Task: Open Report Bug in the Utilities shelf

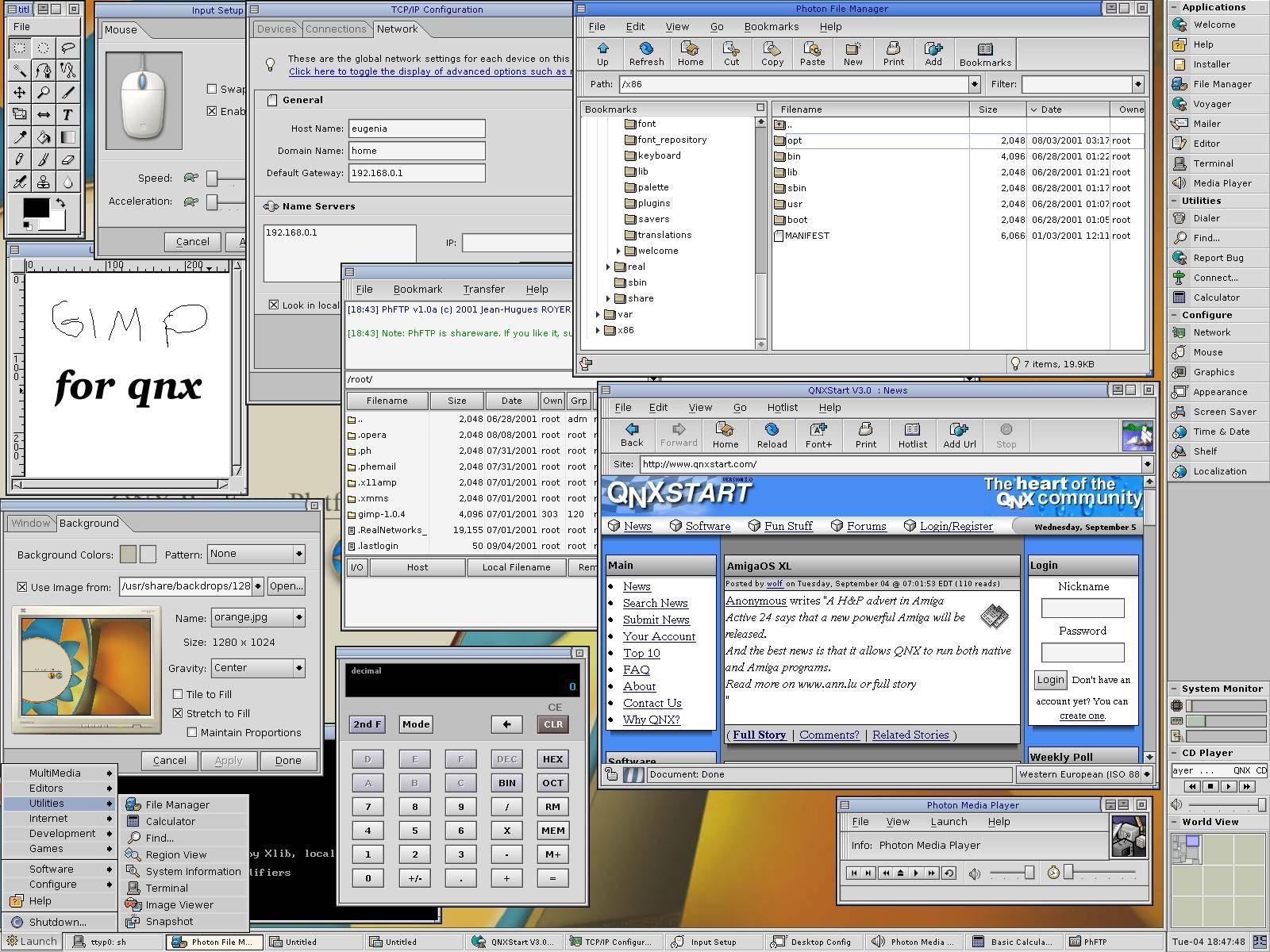Action: (1218, 258)
